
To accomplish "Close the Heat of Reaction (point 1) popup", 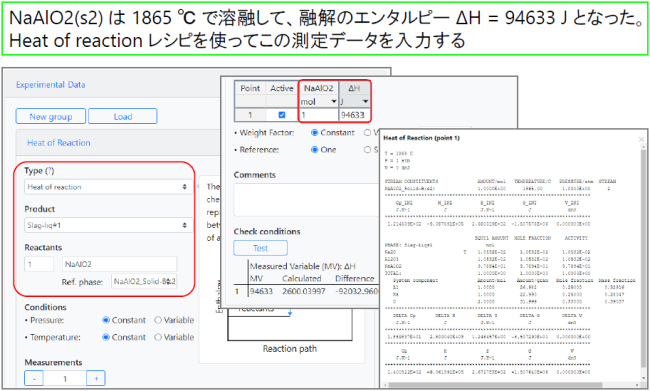I will click(x=641, y=139).
